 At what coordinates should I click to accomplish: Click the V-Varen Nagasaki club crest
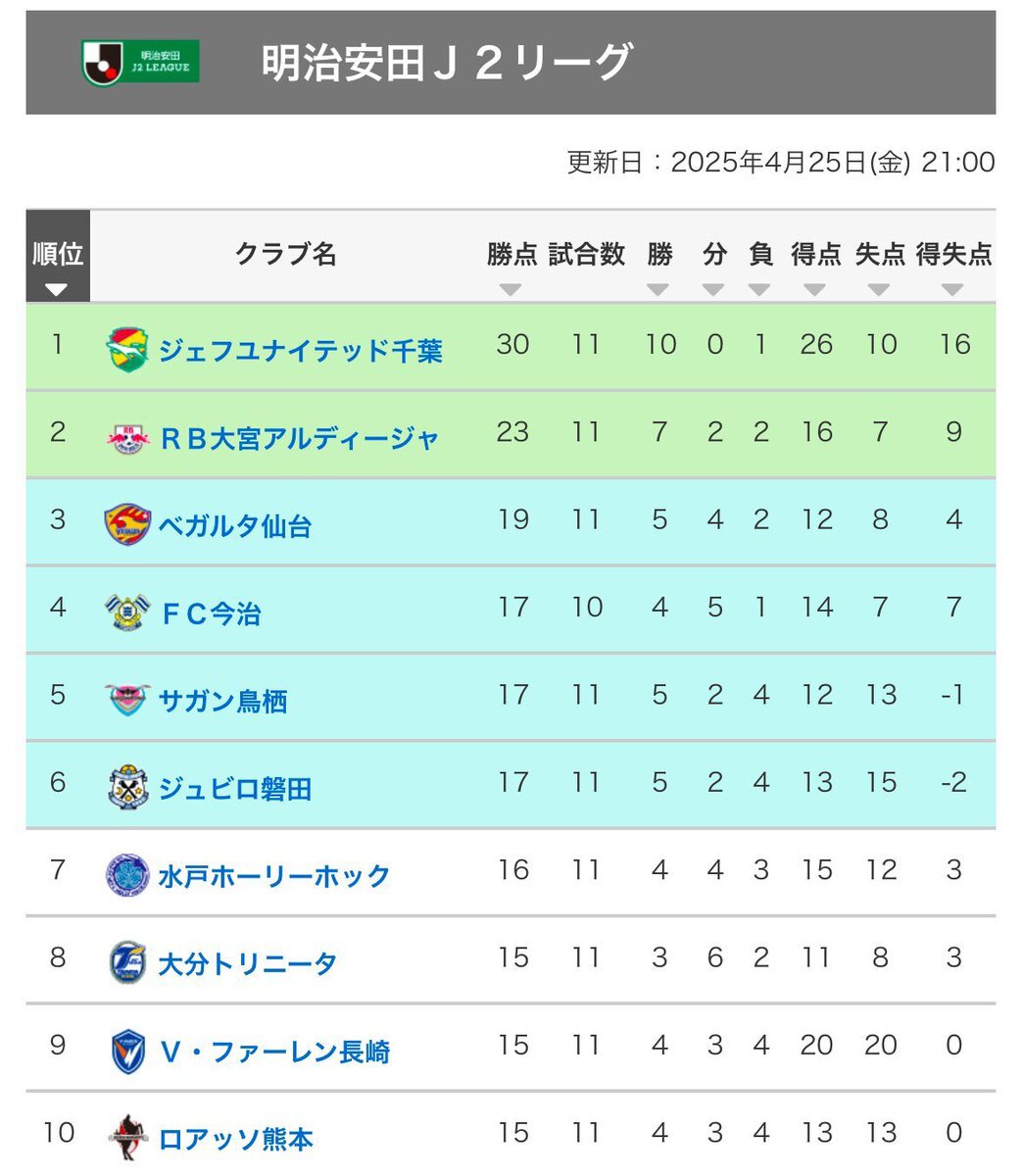pyautogui.click(x=127, y=1051)
